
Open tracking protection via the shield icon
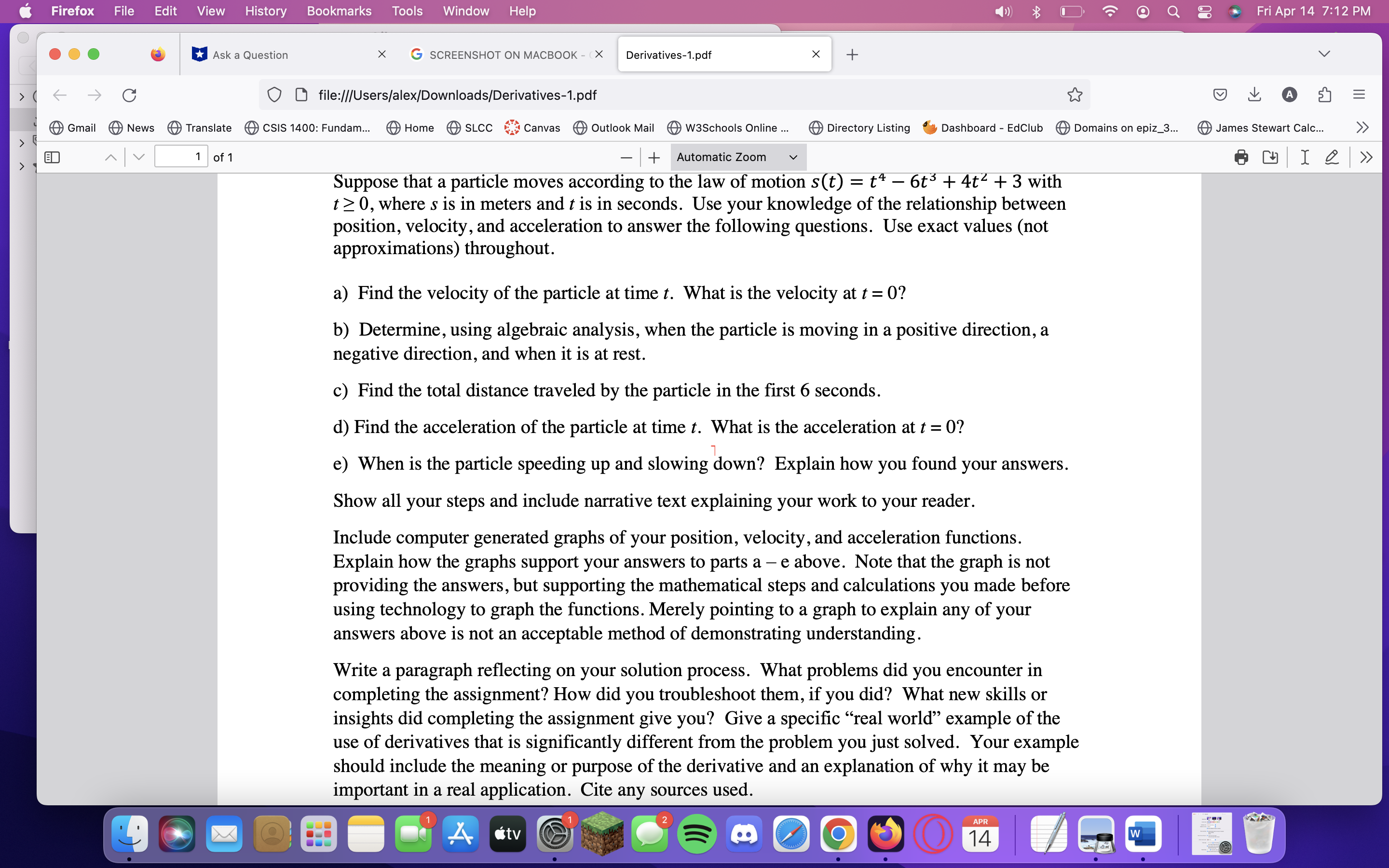click(x=274, y=95)
